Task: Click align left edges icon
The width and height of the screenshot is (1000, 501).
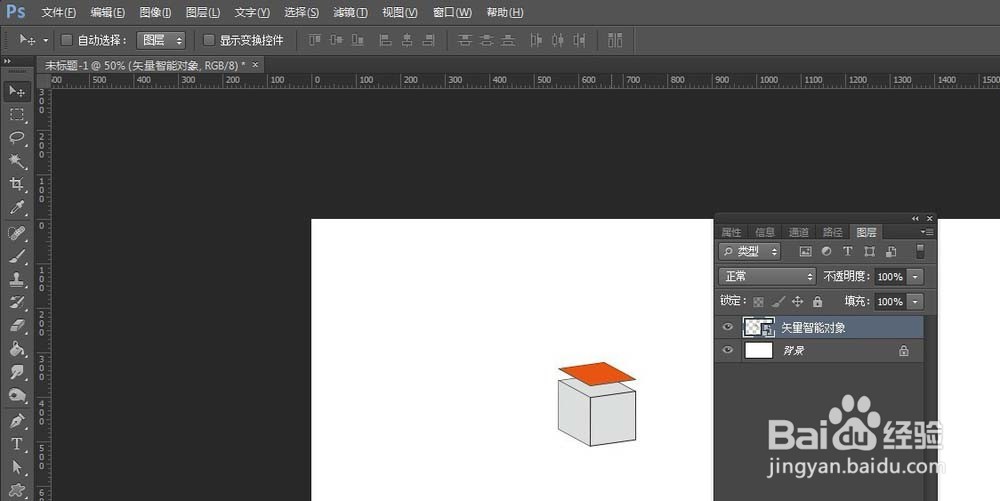Action: 385,40
